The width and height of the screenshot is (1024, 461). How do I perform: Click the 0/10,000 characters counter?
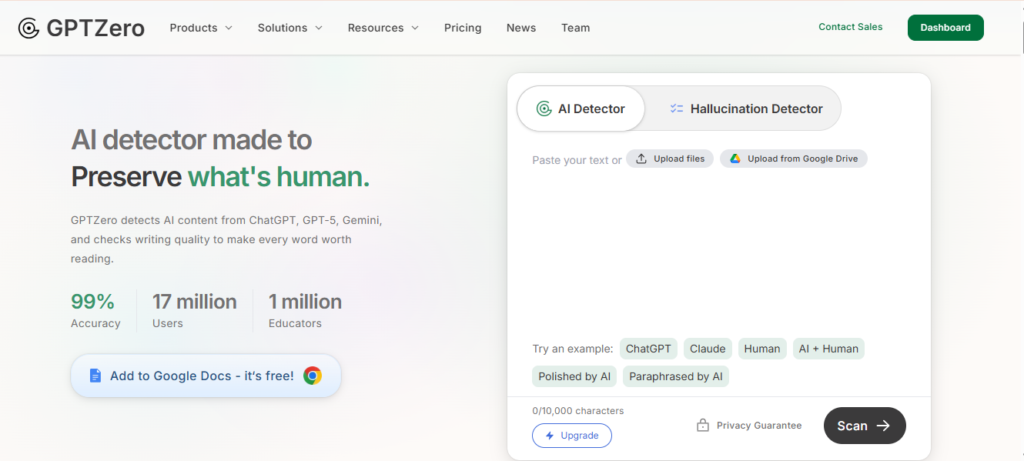click(x=578, y=411)
